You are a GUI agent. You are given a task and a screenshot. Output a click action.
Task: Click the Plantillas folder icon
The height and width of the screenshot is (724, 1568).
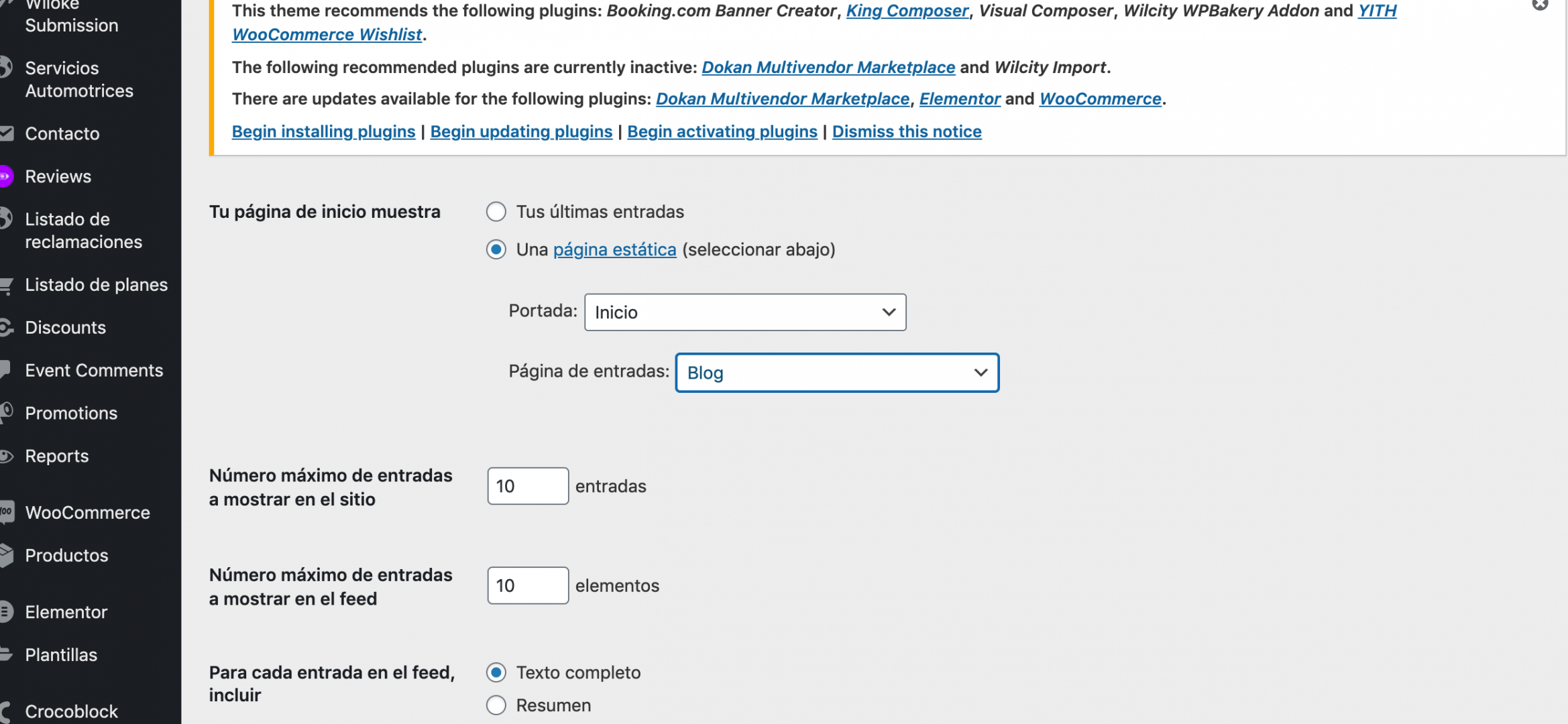(5, 654)
